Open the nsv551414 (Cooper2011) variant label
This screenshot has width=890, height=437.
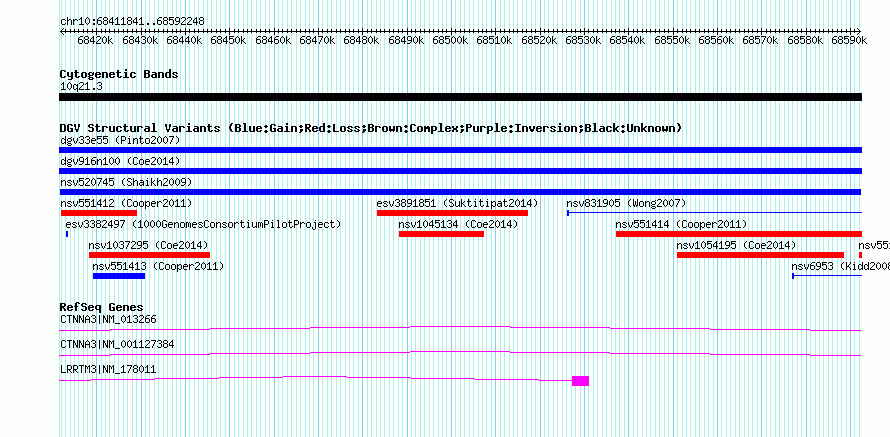click(x=681, y=224)
